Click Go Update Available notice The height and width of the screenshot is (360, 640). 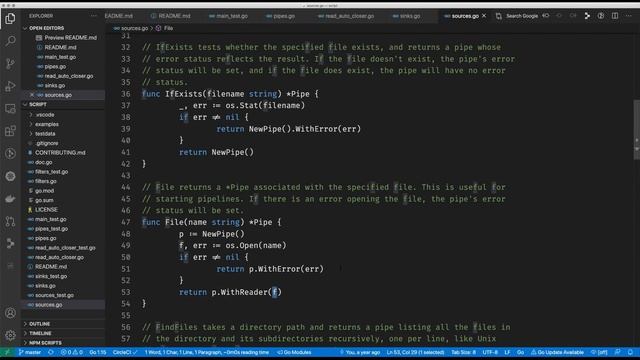coord(557,352)
